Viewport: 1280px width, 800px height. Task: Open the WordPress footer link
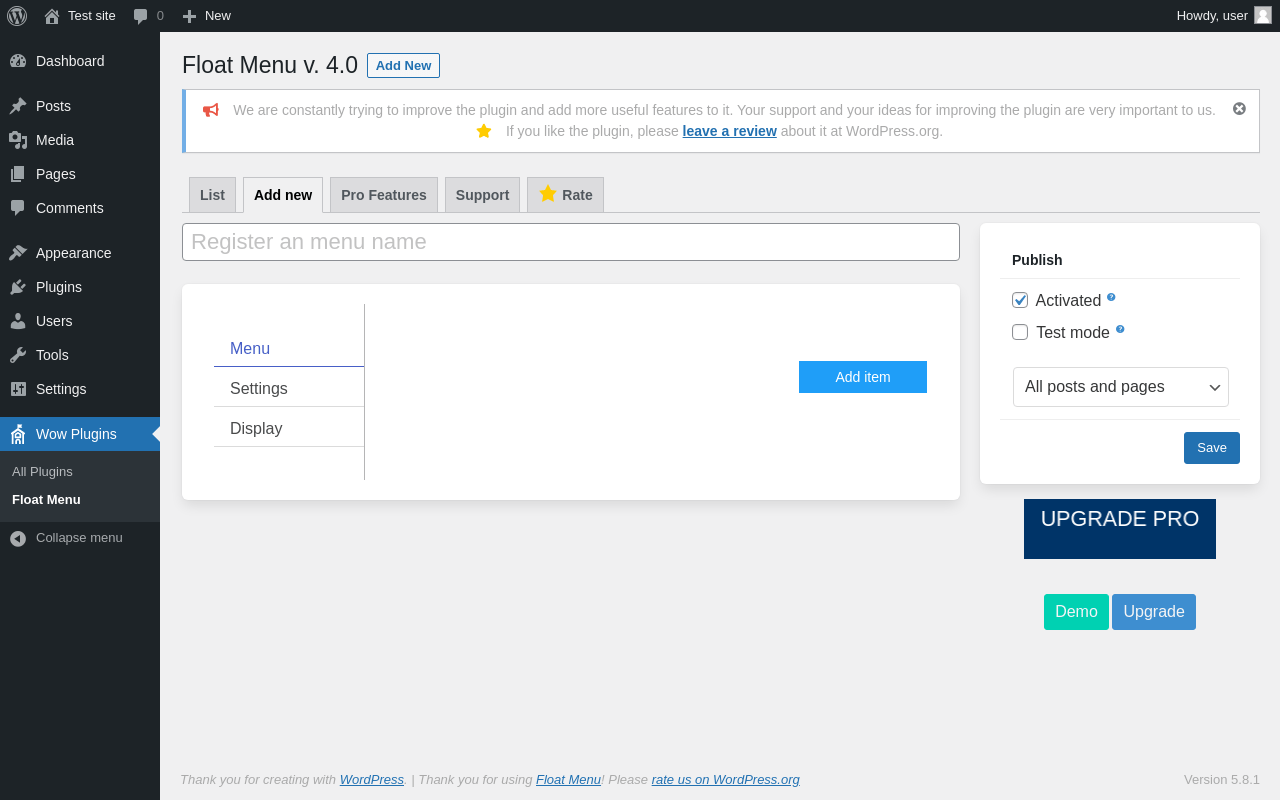(372, 779)
